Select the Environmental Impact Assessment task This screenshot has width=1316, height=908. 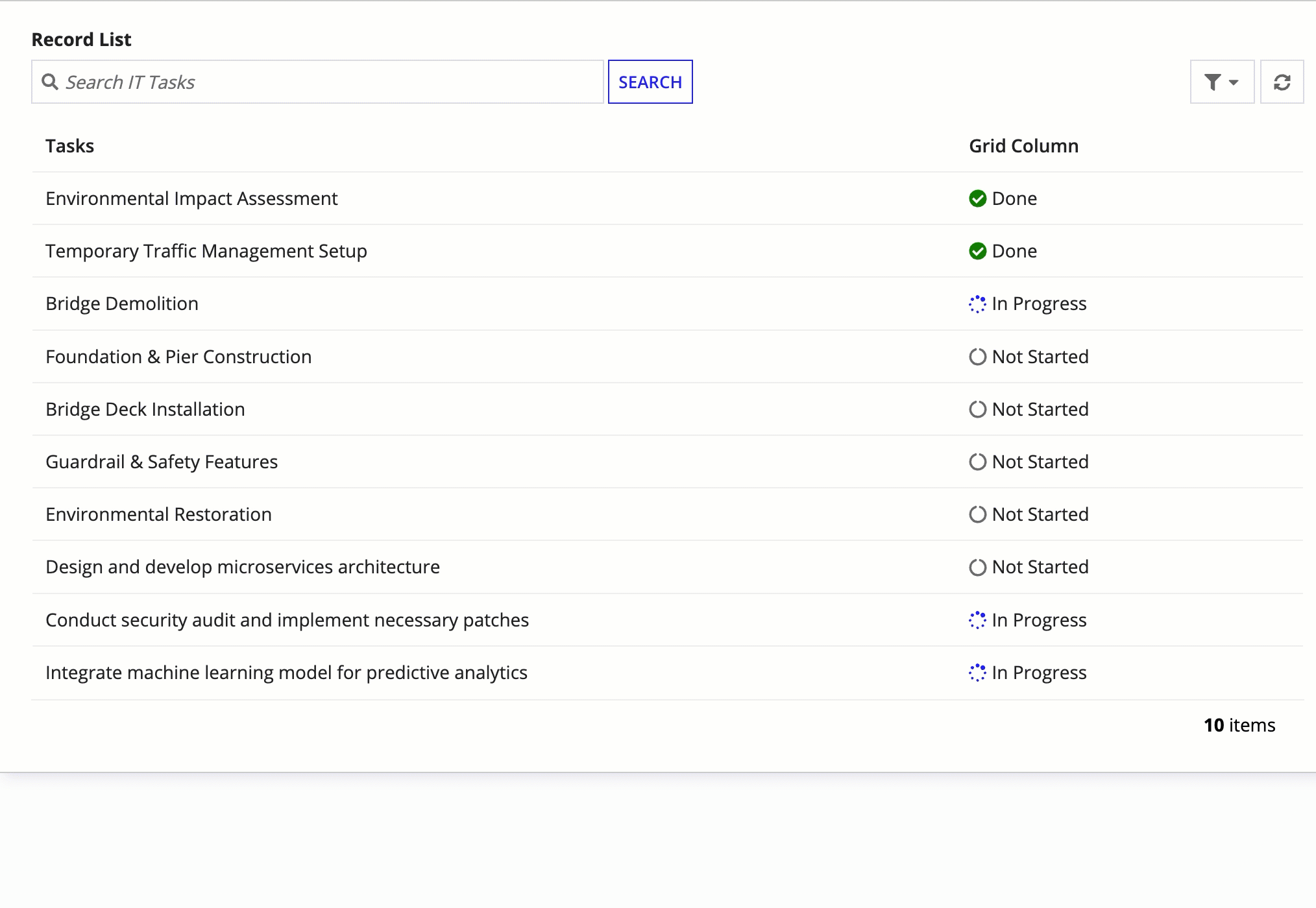click(x=191, y=198)
